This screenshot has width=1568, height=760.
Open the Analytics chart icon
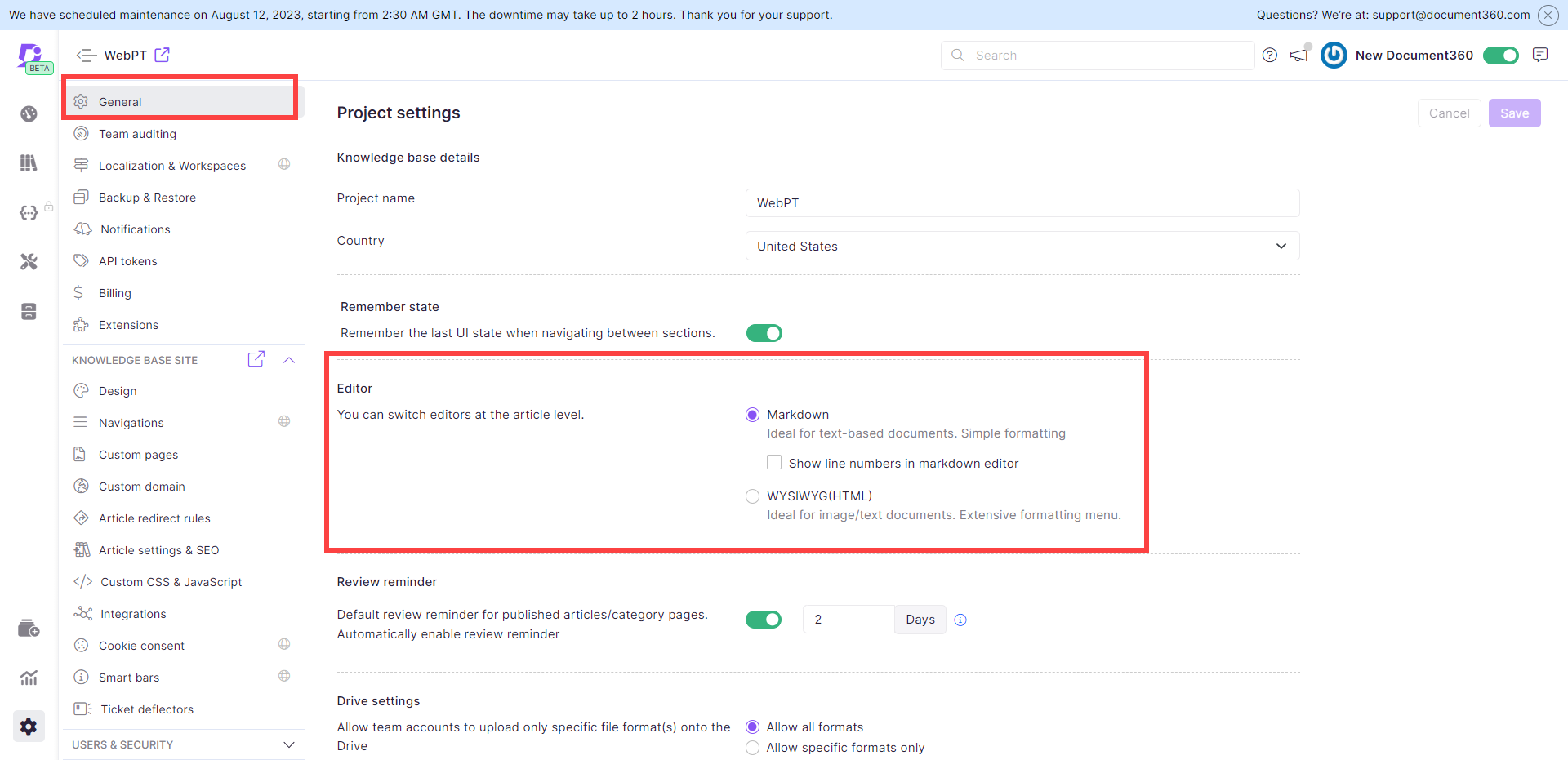[29, 678]
